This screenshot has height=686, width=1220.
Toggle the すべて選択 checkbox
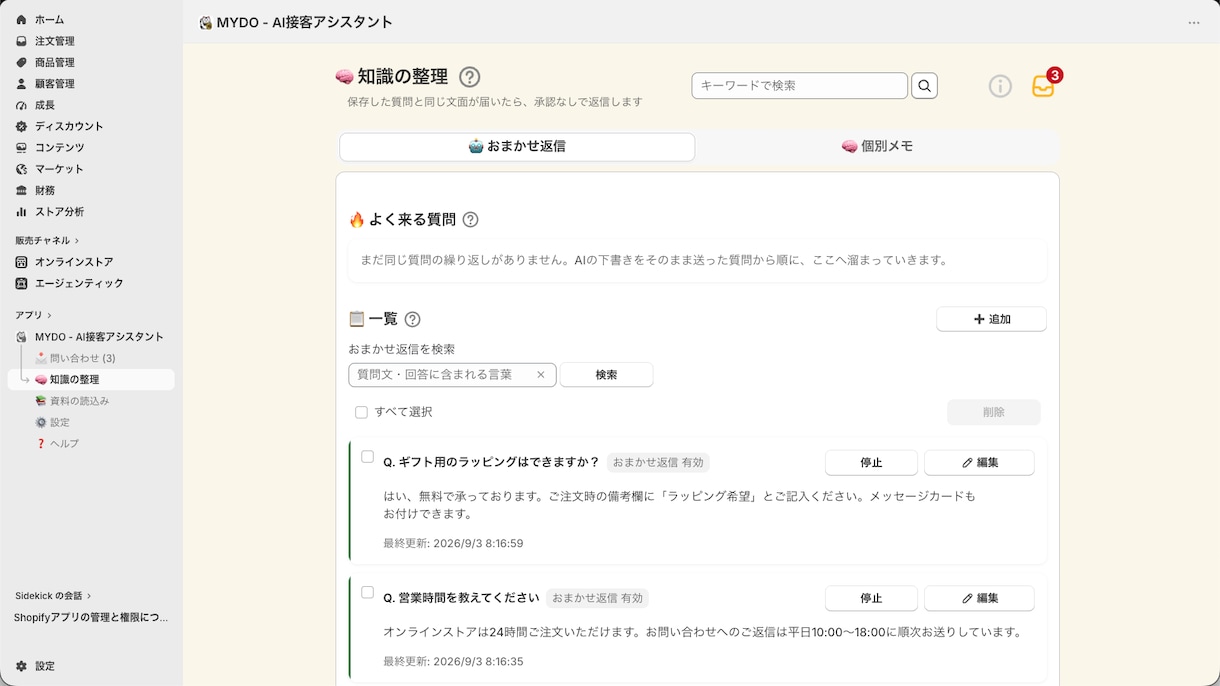(361, 412)
